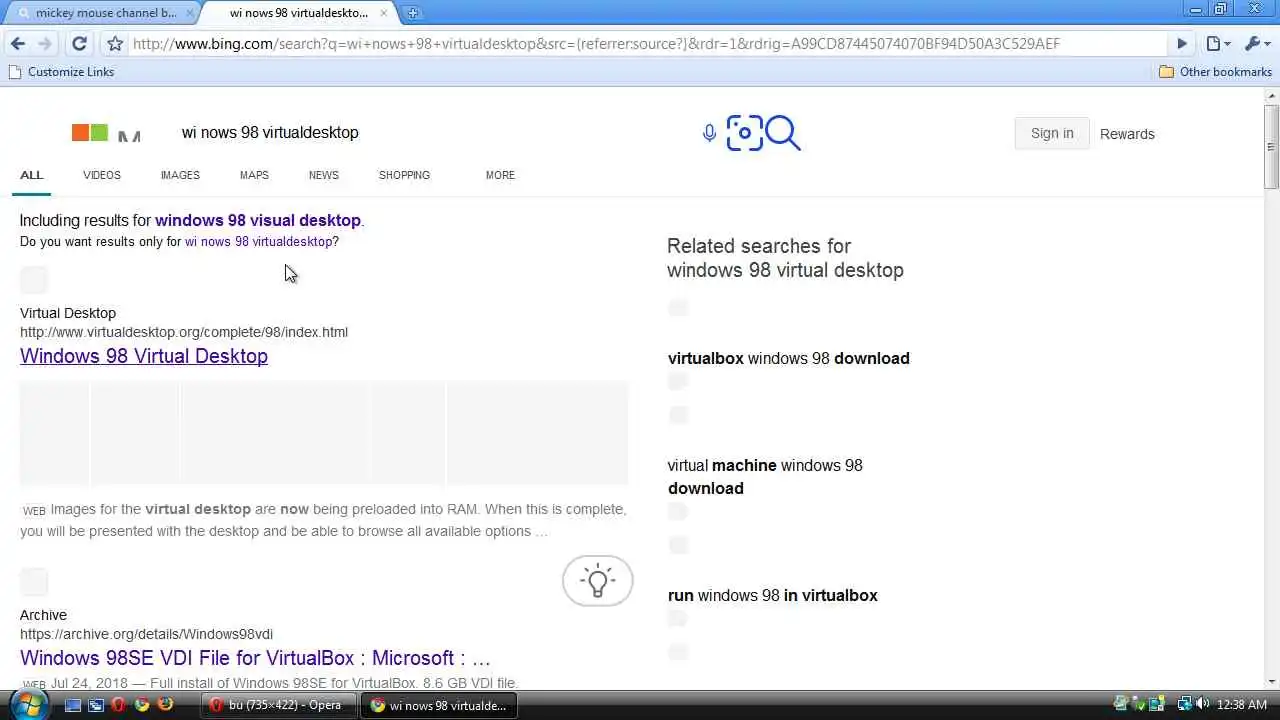Select the wi nows 98 virtualdesktop tab

tap(298, 13)
